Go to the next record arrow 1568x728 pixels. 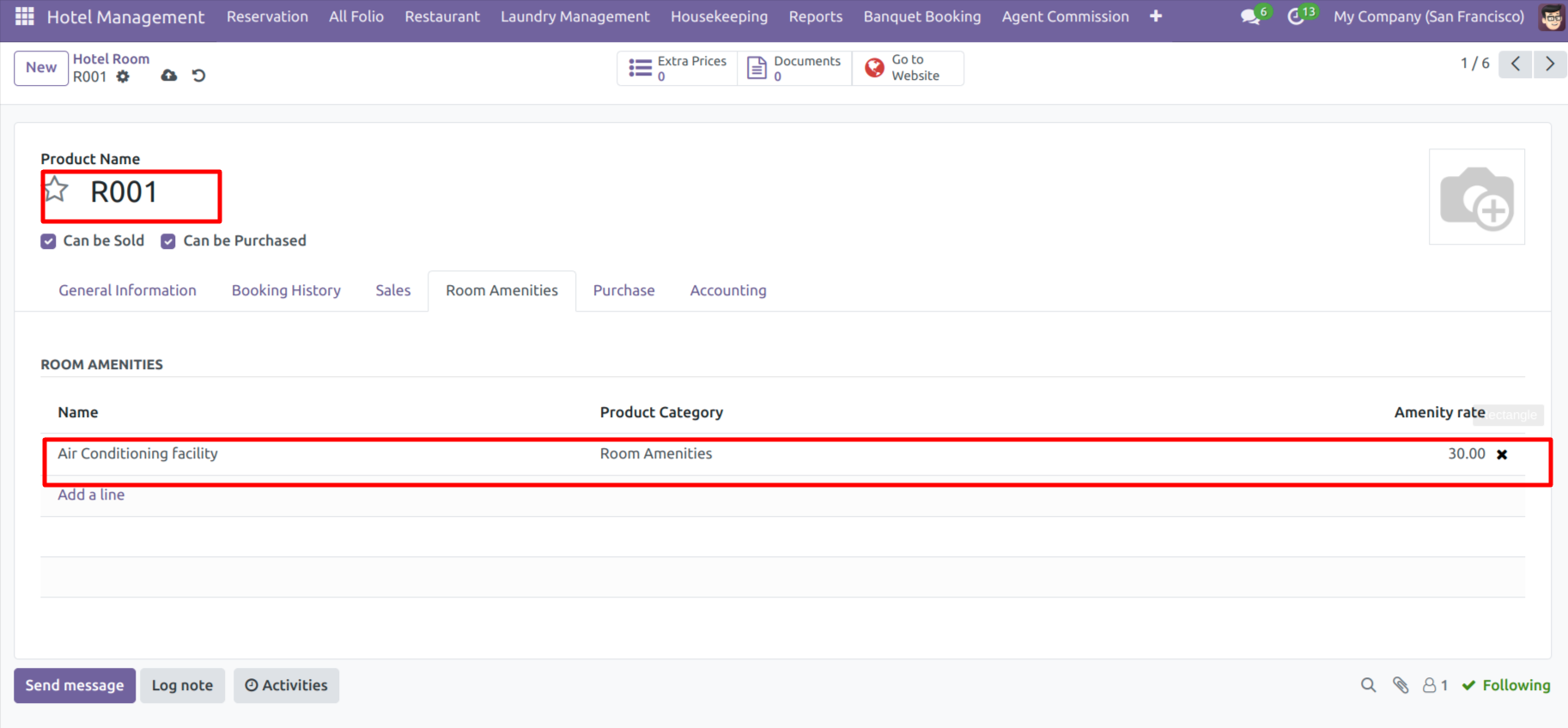tap(1550, 64)
